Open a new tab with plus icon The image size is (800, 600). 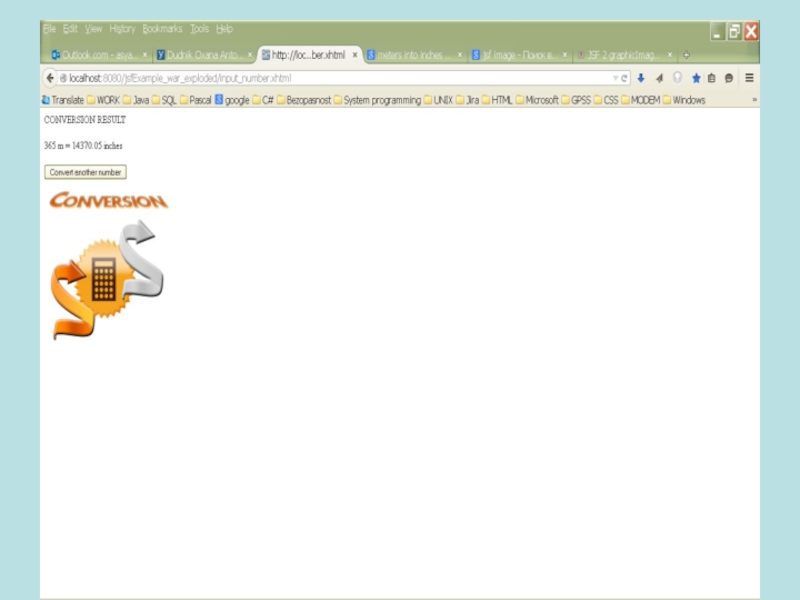point(686,55)
